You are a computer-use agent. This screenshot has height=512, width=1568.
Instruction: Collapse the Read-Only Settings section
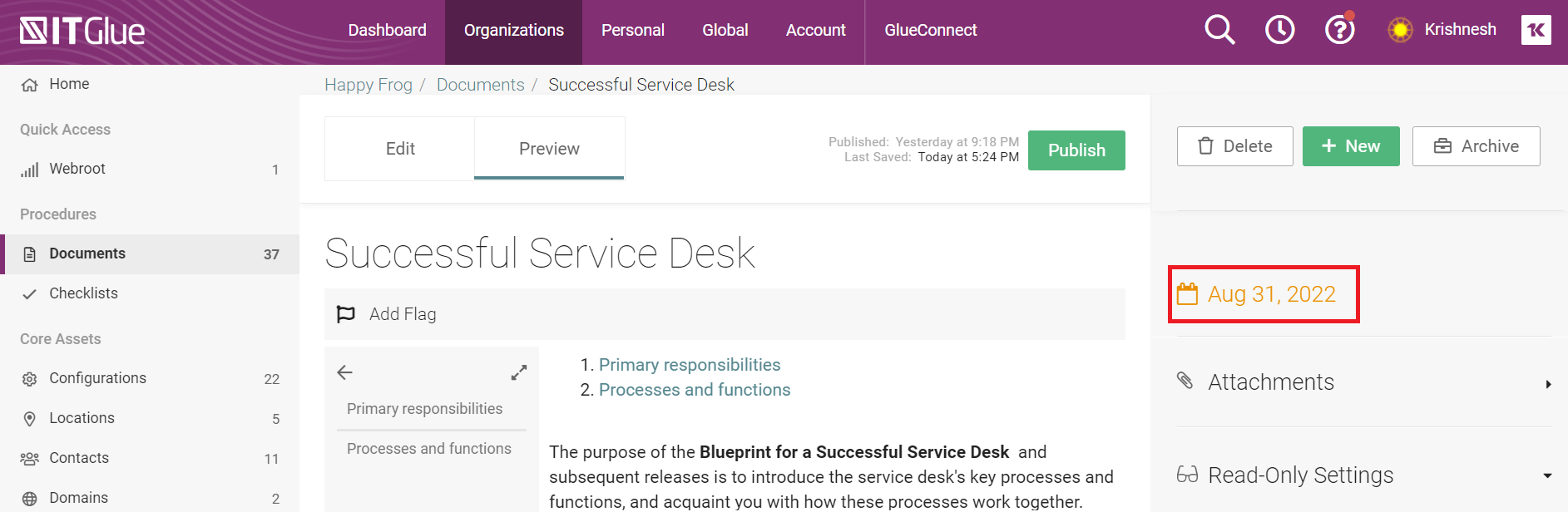[x=1363, y=475]
